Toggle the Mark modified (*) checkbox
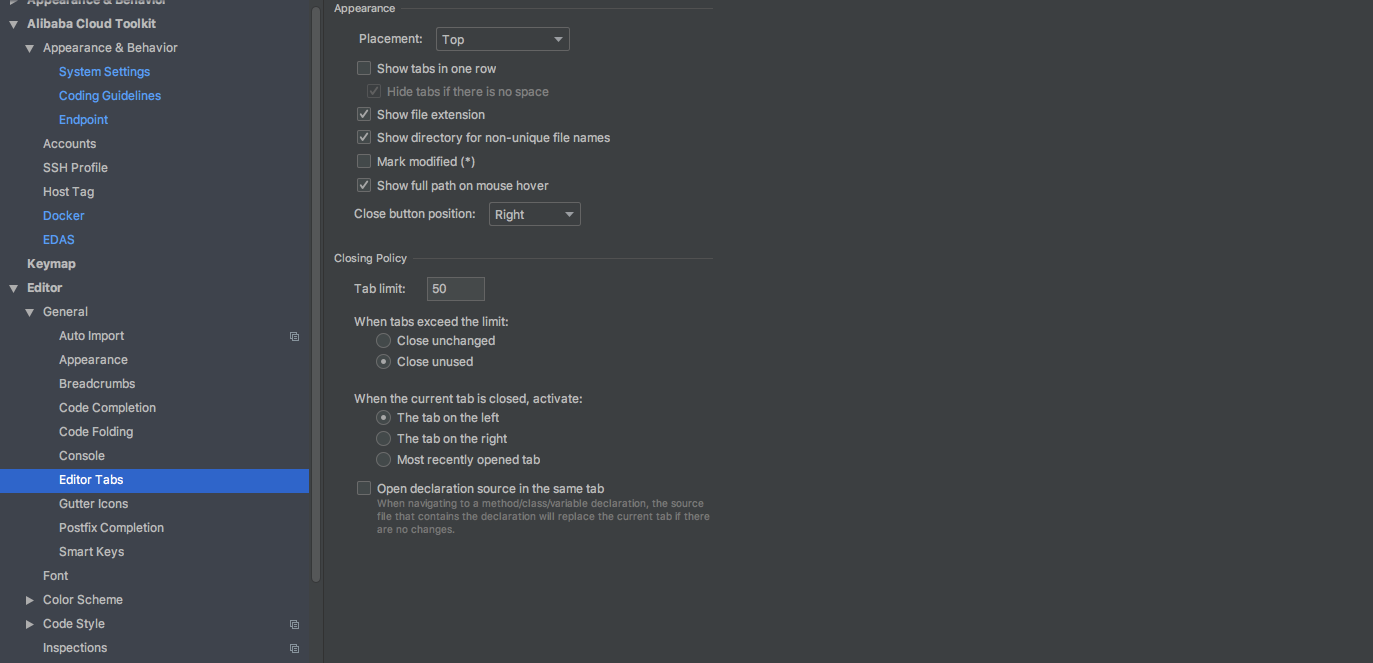The height and width of the screenshot is (663, 1373). (x=364, y=161)
